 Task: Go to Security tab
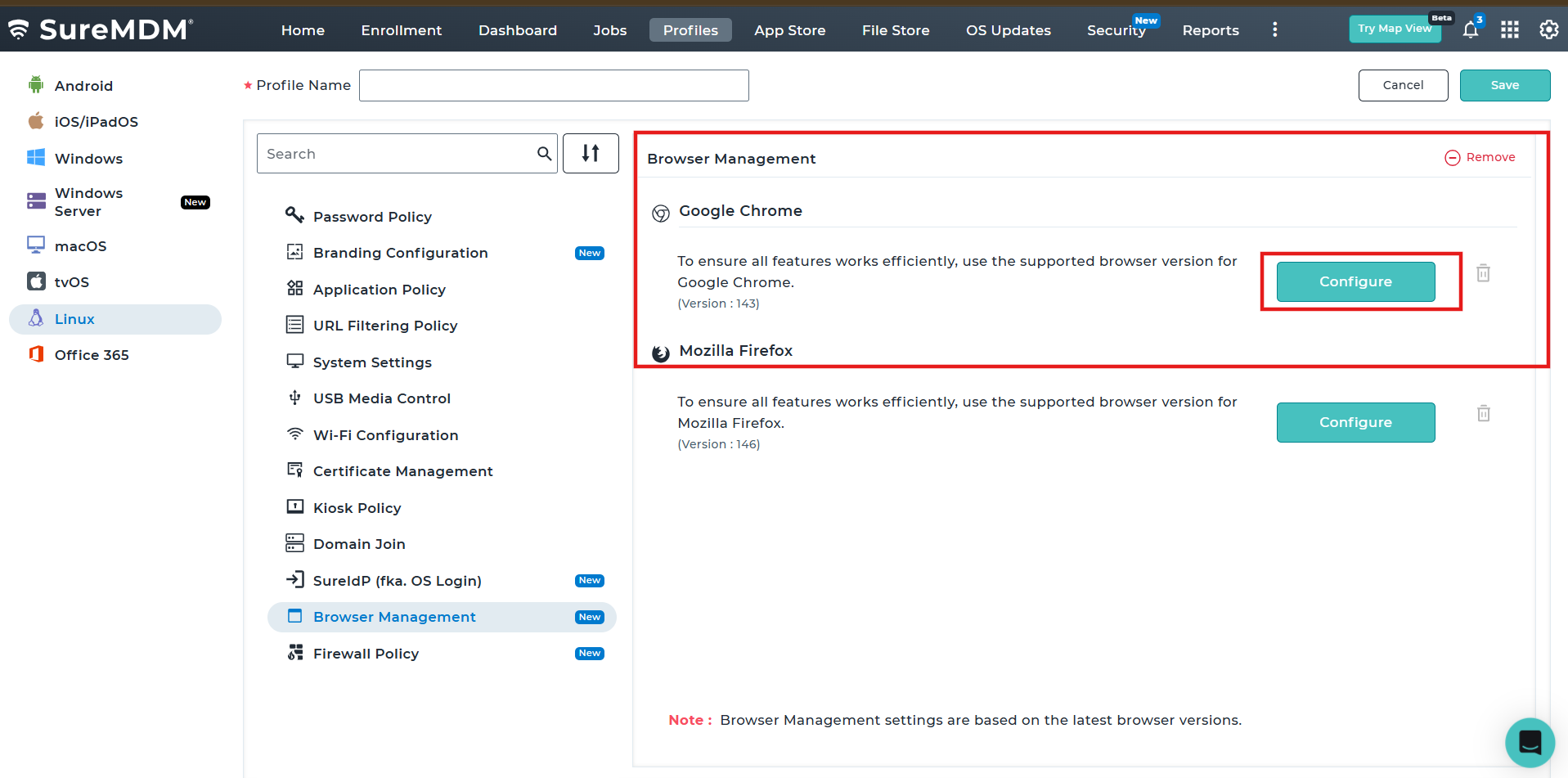pyautogui.click(x=1116, y=30)
